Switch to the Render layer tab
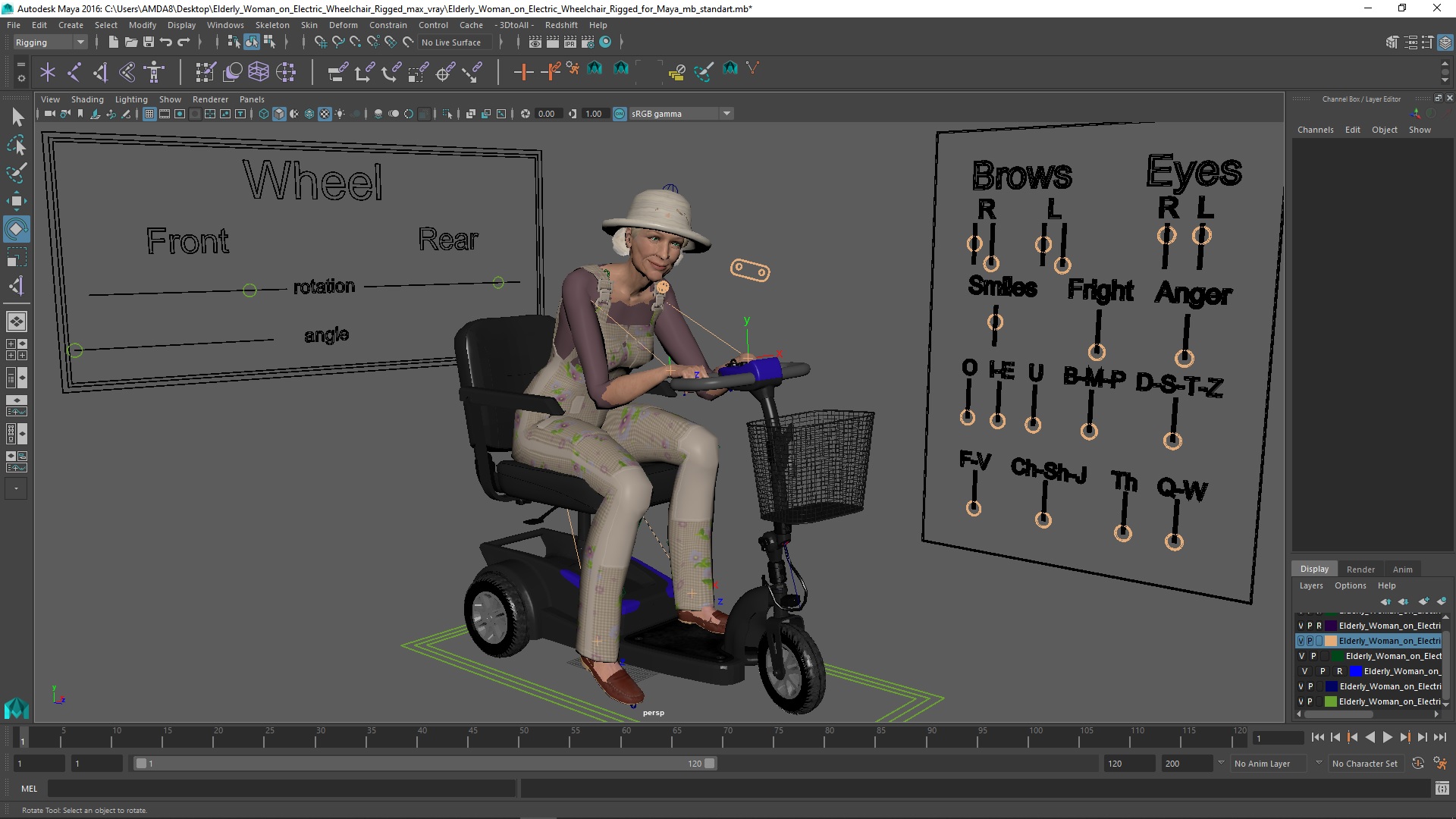The height and width of the screenshot is (819, 1456). (x=1360, y=569)
